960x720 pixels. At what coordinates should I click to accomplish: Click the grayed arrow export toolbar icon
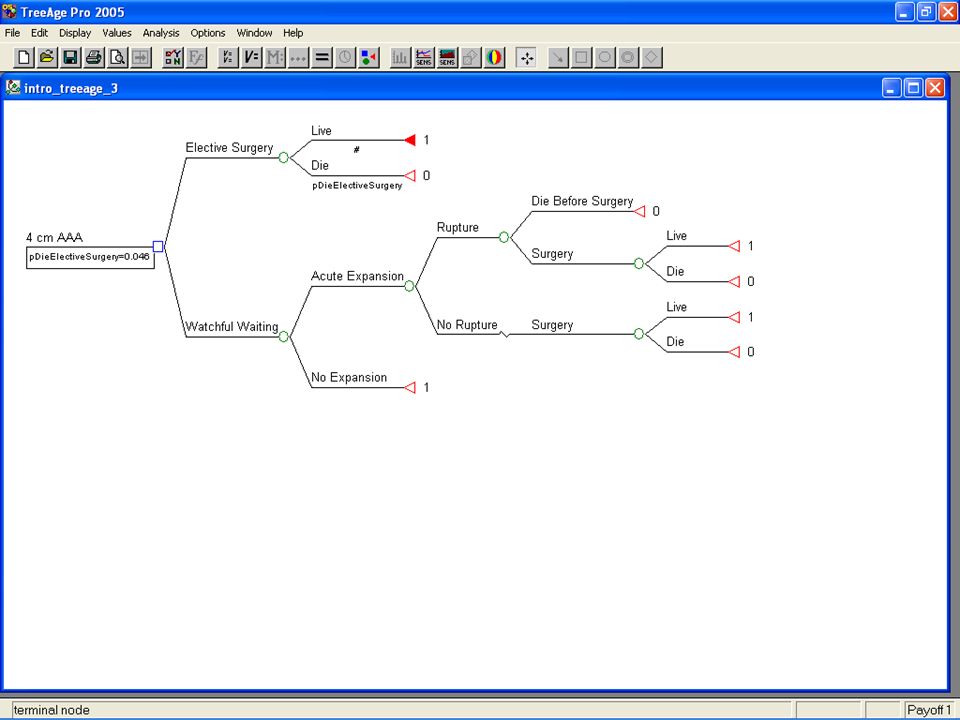[x=141, y=58]
